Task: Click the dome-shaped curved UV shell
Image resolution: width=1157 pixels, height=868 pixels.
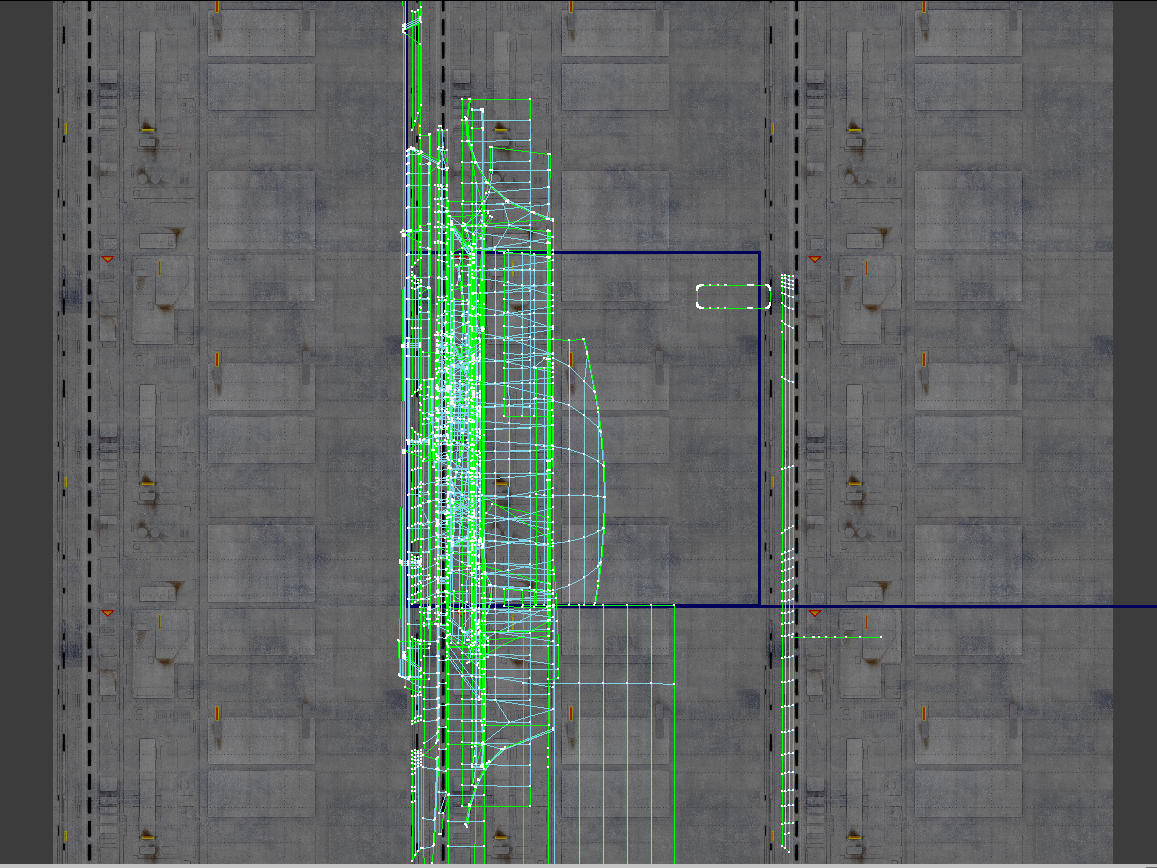Action: [x=579, y=470]
